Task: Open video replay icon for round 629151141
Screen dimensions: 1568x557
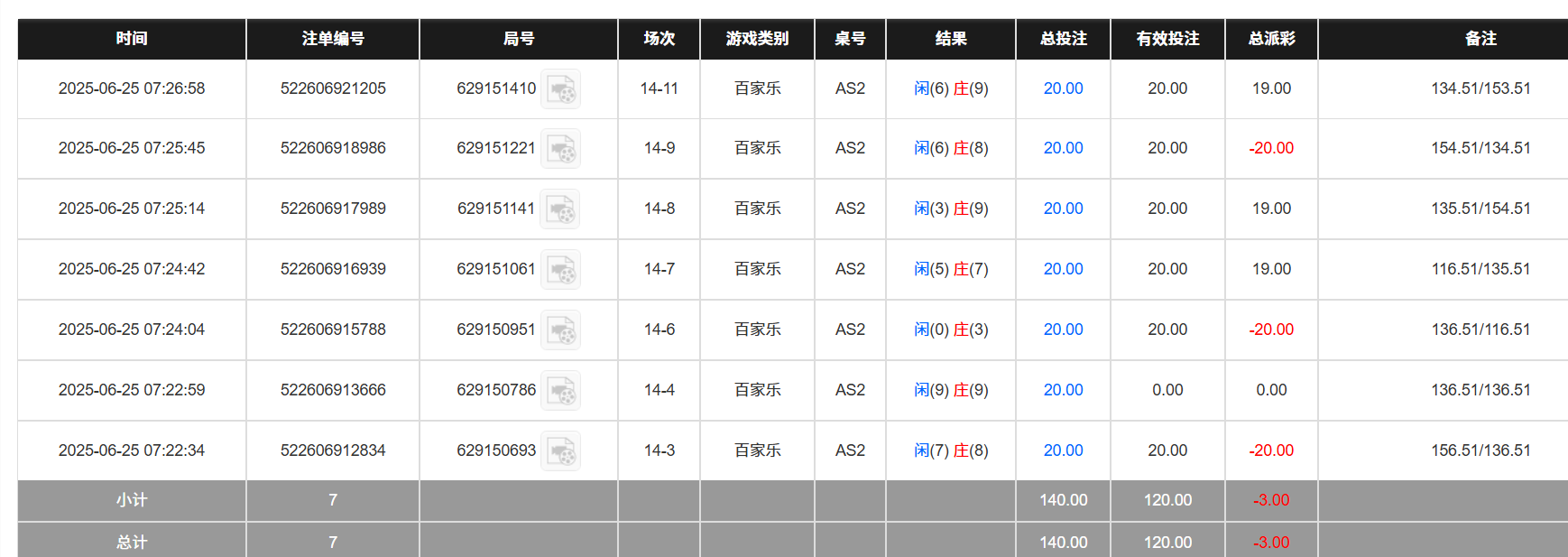Action: point(560,209)
